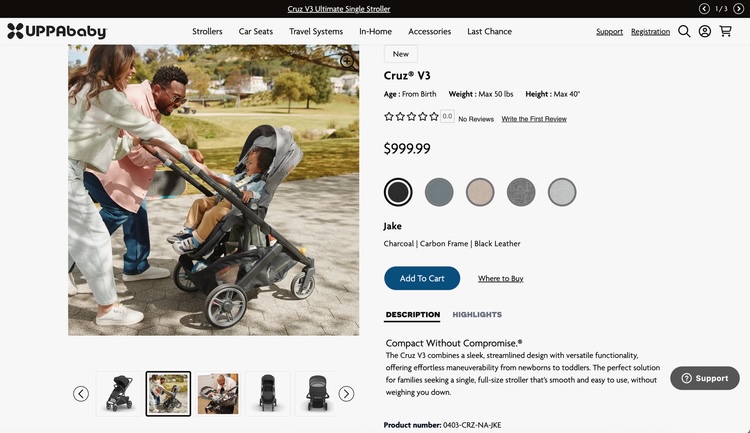Expand the Travel Systems menu
Image resolution: width=750 pixels, height=433 pixels.
tap(316, 31)
